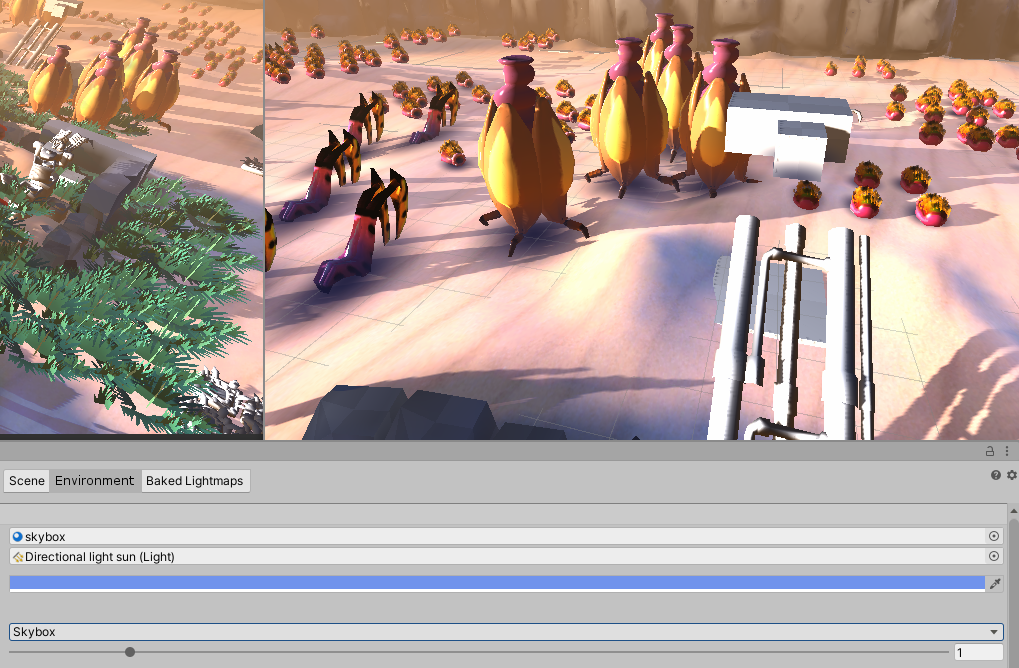The image size is (1019, 668).
Task: Select the Environment tab
Action: tap(94, 481)
